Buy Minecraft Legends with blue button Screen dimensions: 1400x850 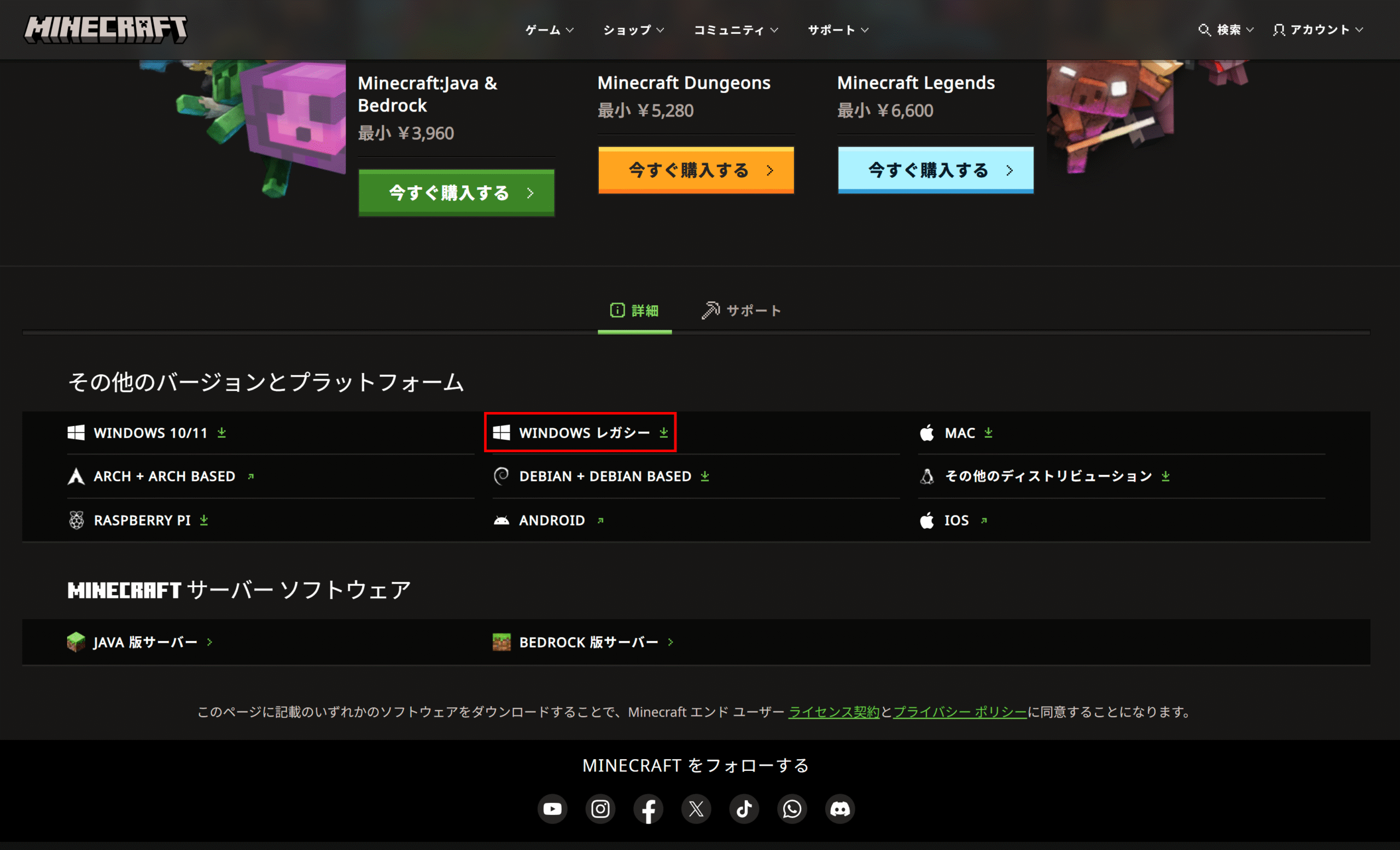click(936, 170)
